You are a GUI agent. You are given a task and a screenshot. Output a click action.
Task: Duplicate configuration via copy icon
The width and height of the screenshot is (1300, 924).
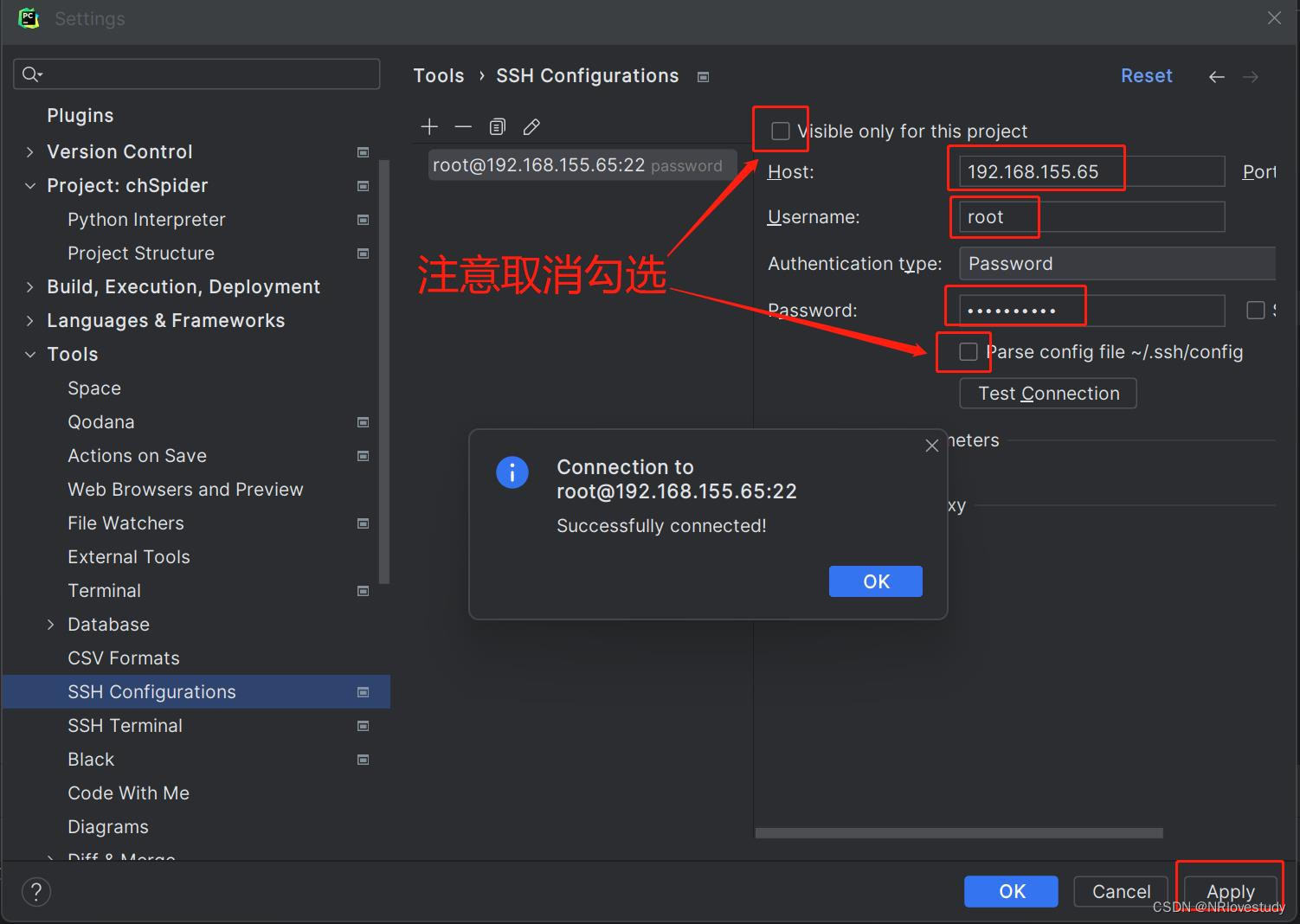coord(497,126)
